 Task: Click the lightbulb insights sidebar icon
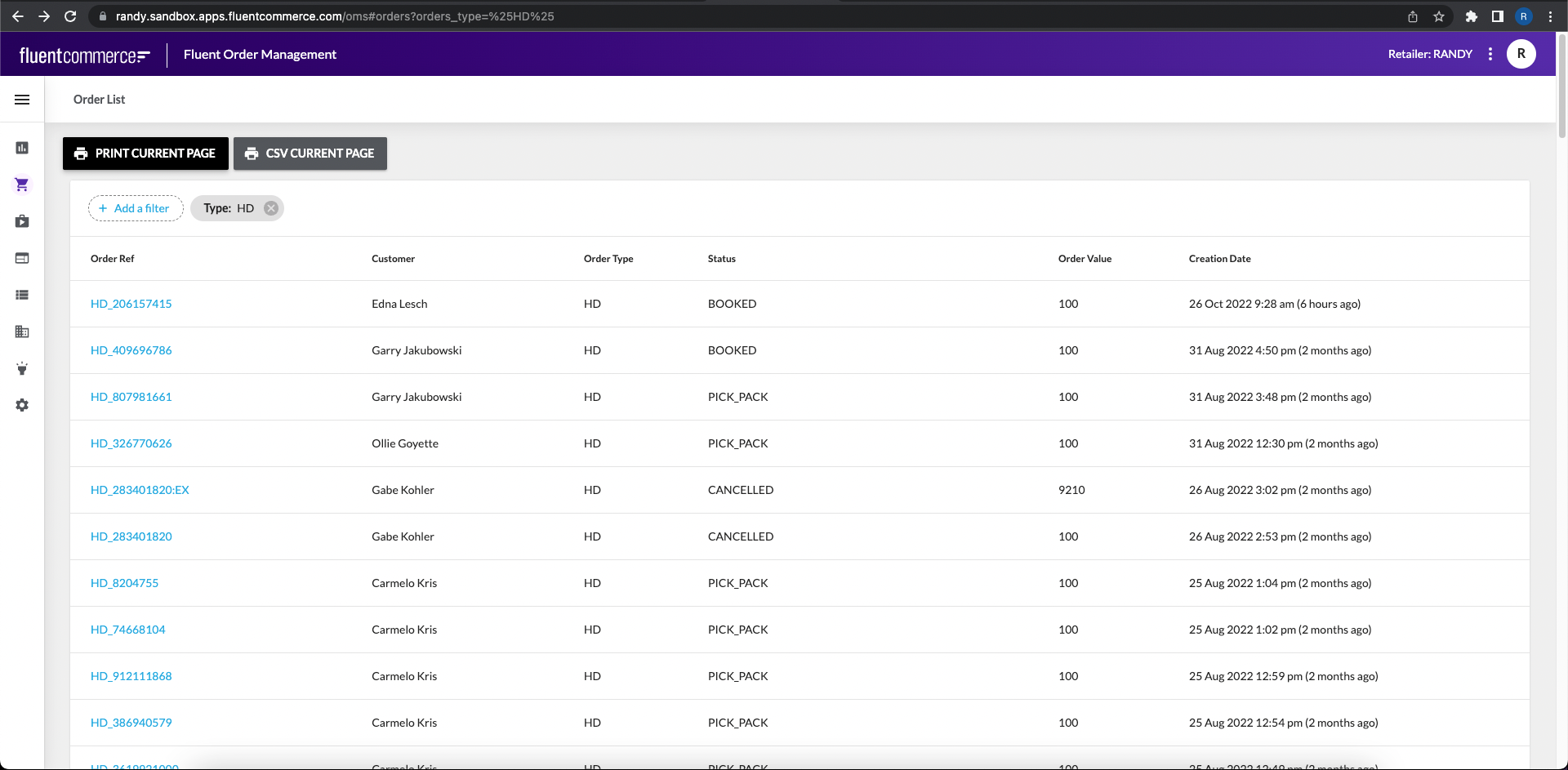[x=22, y=368]
